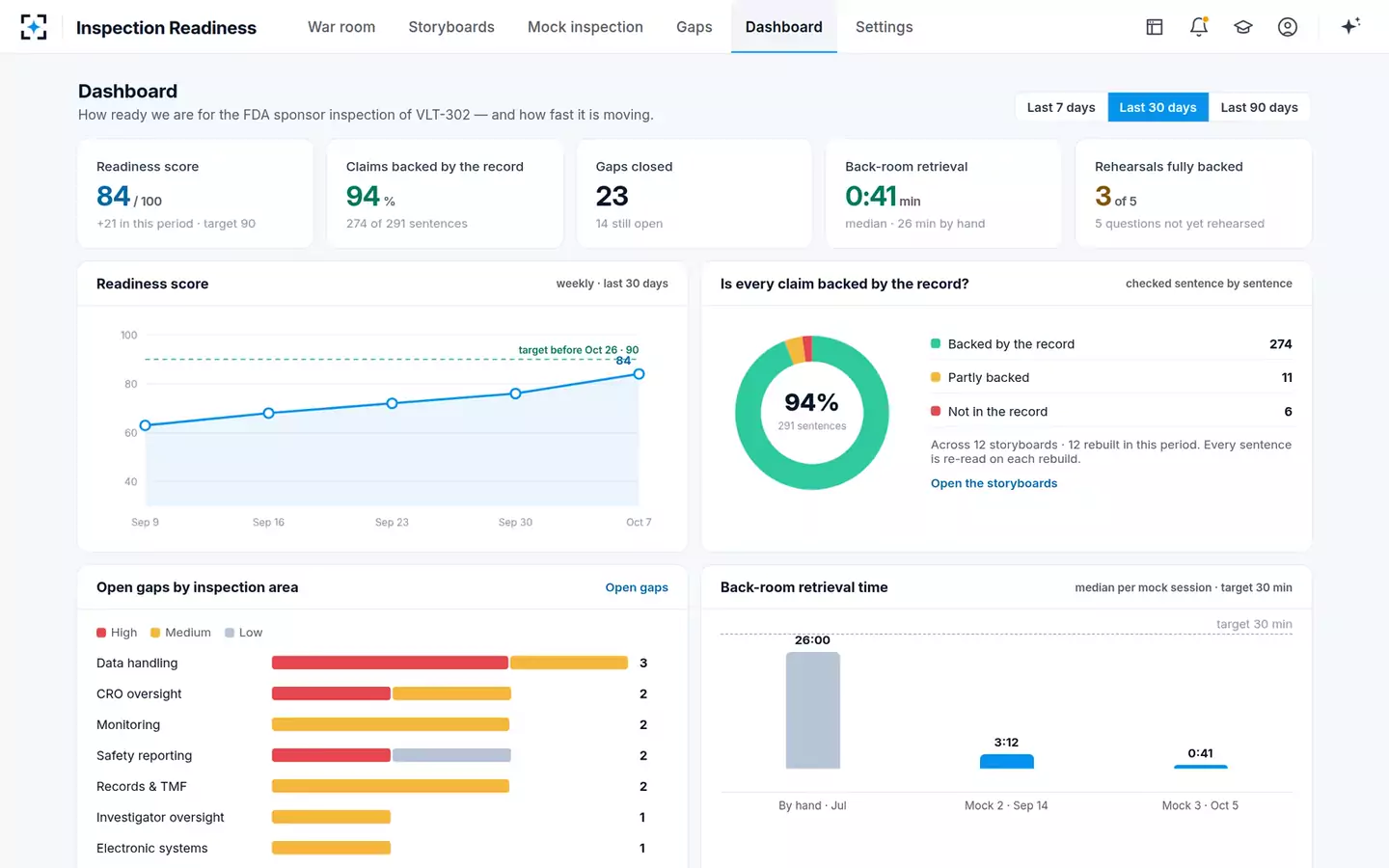Click the Open the storyboards link
Viewport: 1389px width, 868px height.
[994, 483]
